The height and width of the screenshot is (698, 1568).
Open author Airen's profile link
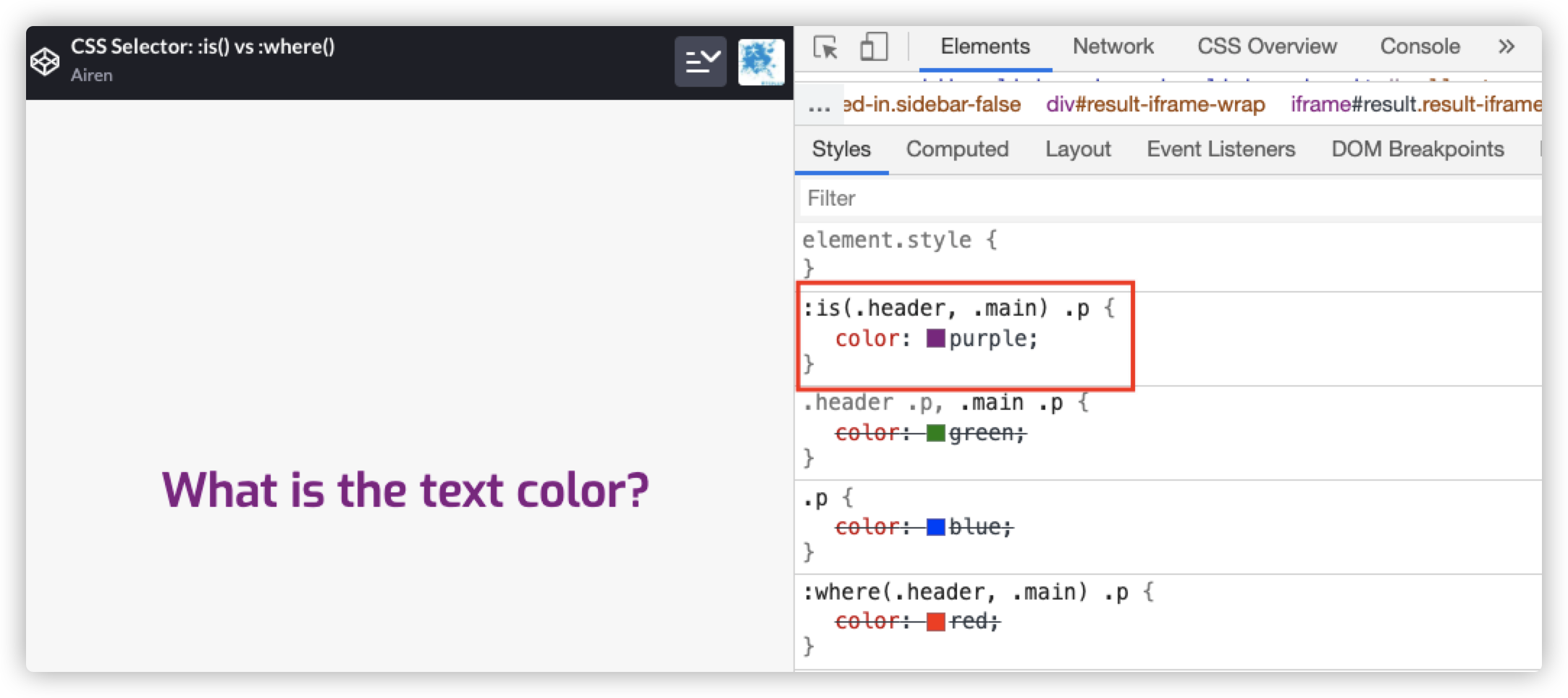point(91,75)
